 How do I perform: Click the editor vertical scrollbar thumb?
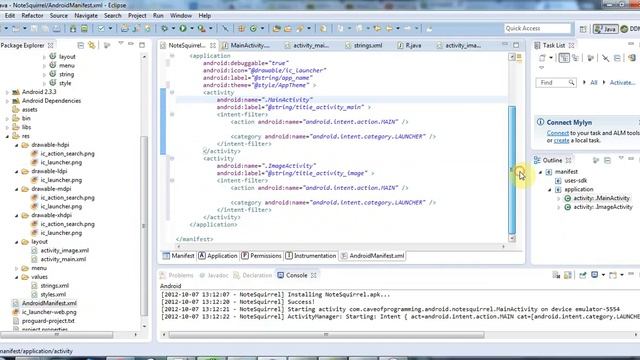[x=512, y=169]
